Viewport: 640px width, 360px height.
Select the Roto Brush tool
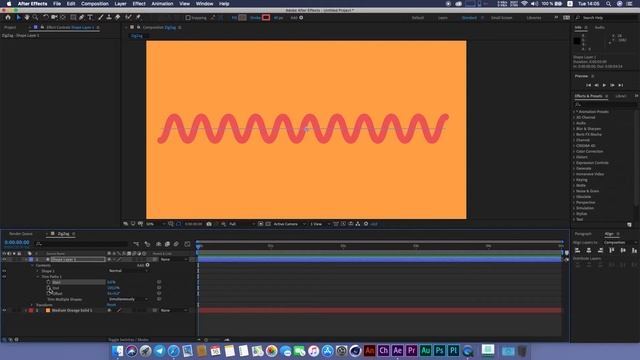pos(128,18)
